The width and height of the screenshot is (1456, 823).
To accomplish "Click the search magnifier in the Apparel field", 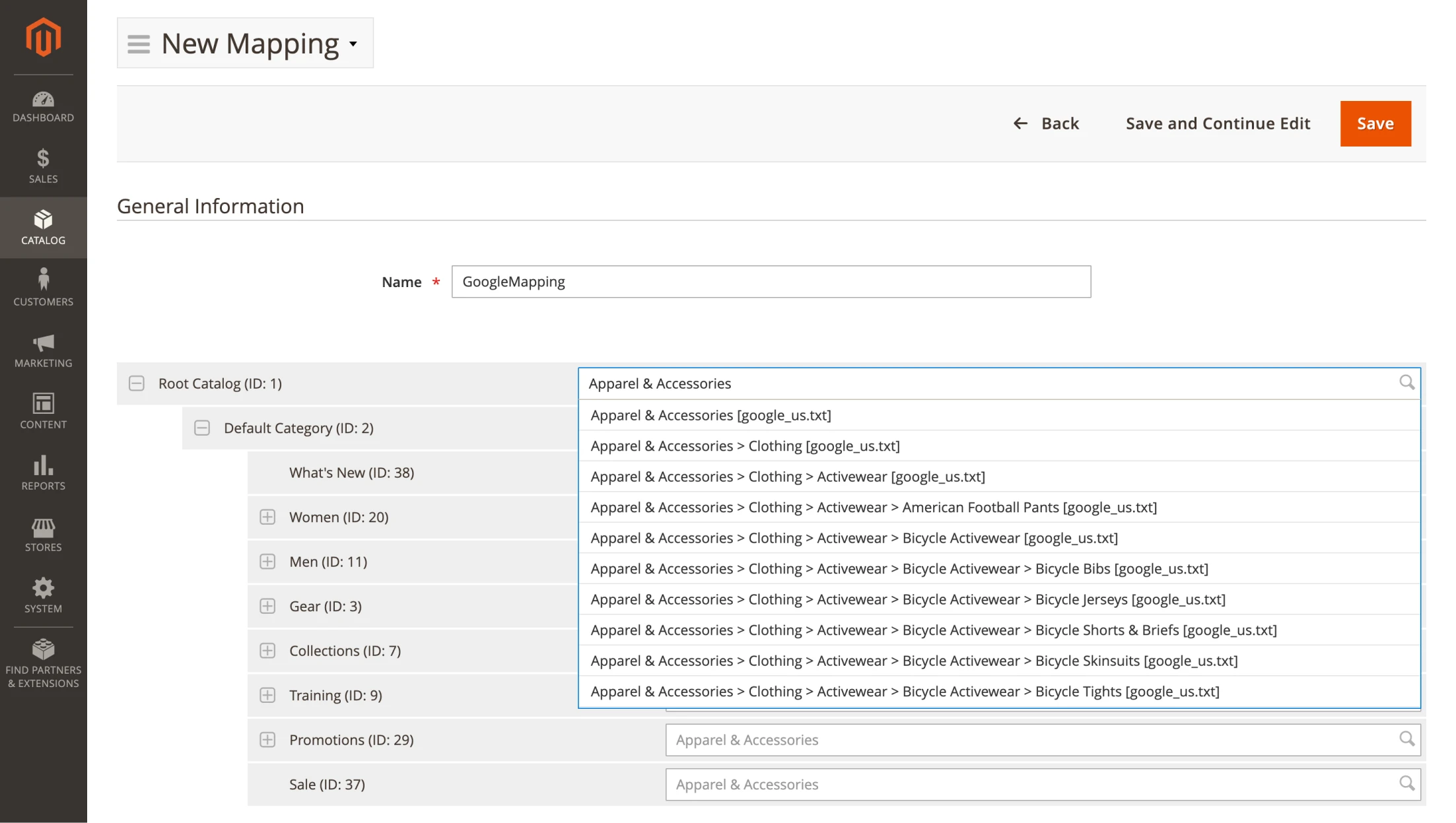I will tap(1406, 383).
